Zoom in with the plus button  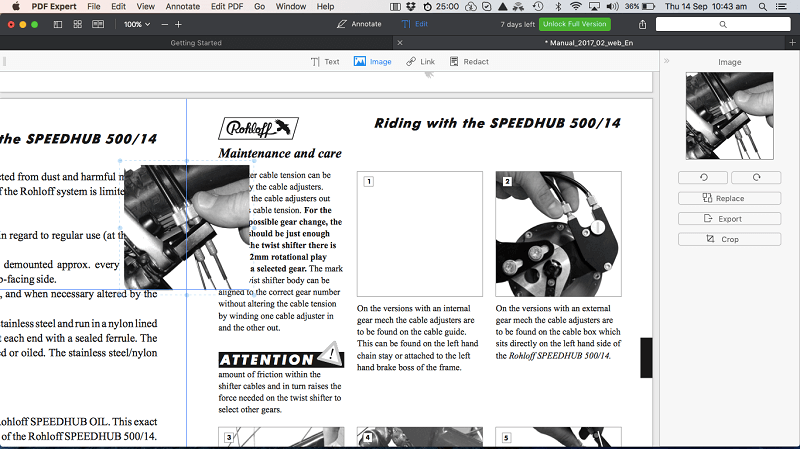[x=178, y=24]
